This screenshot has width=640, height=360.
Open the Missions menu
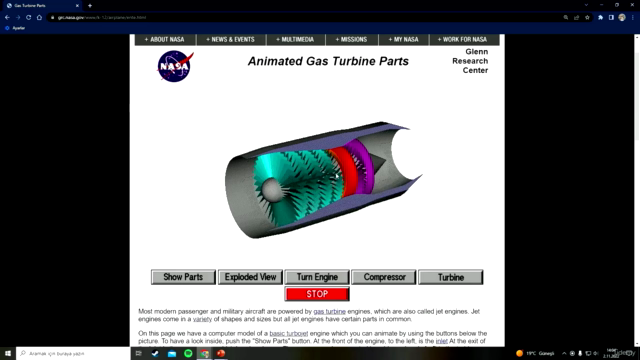[x=351, y=40]
